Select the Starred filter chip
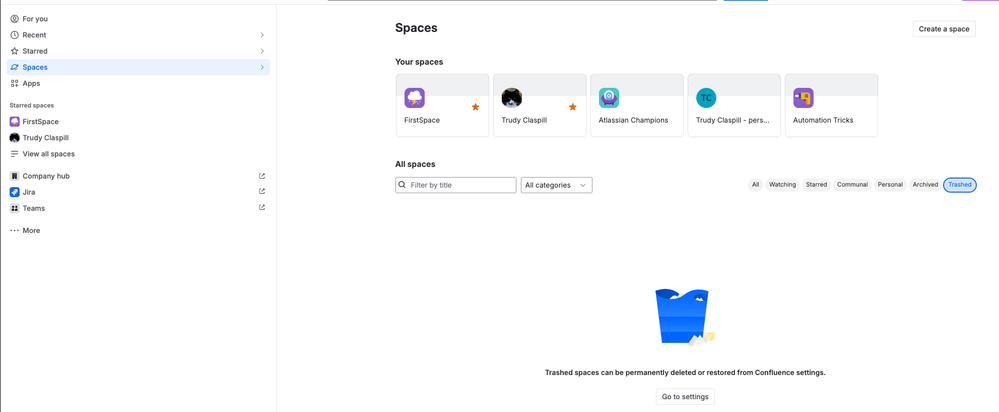 (816, 185)
